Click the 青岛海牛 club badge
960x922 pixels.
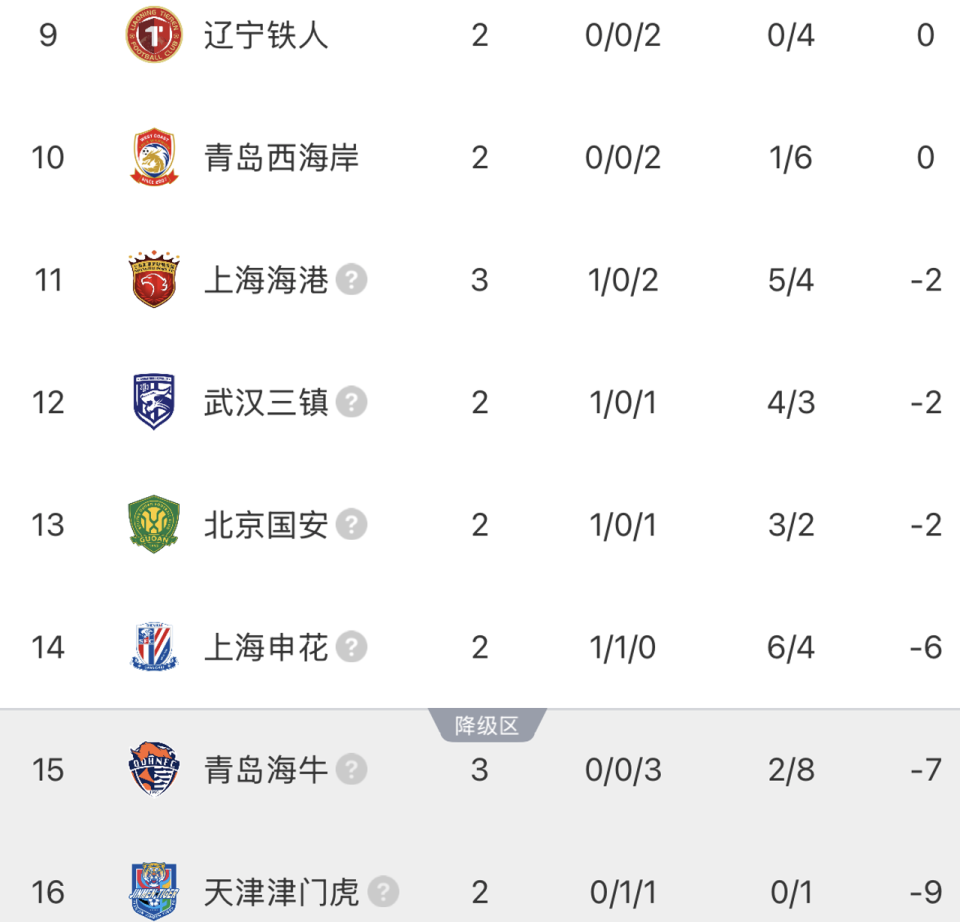point(152,770)
